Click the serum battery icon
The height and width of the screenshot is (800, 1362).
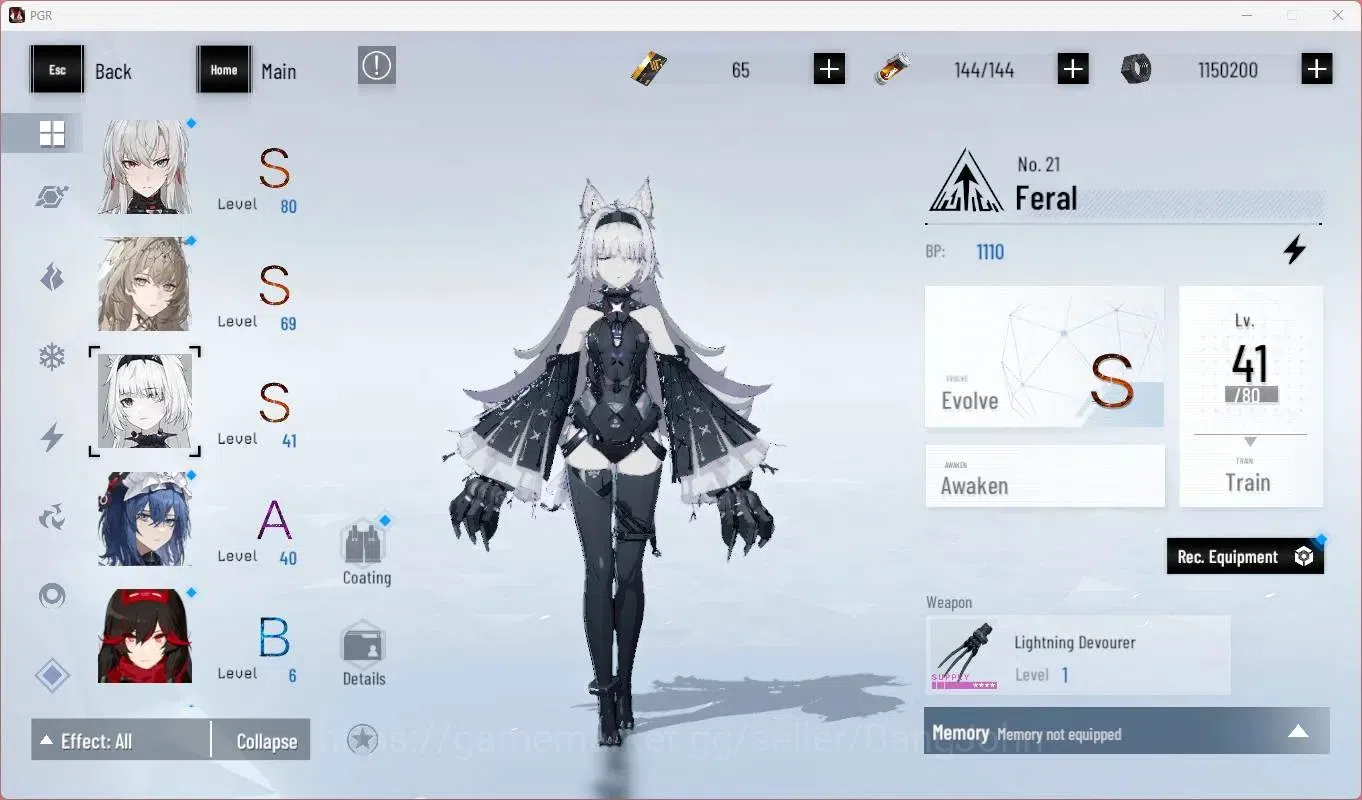click(x=891, y=70)
